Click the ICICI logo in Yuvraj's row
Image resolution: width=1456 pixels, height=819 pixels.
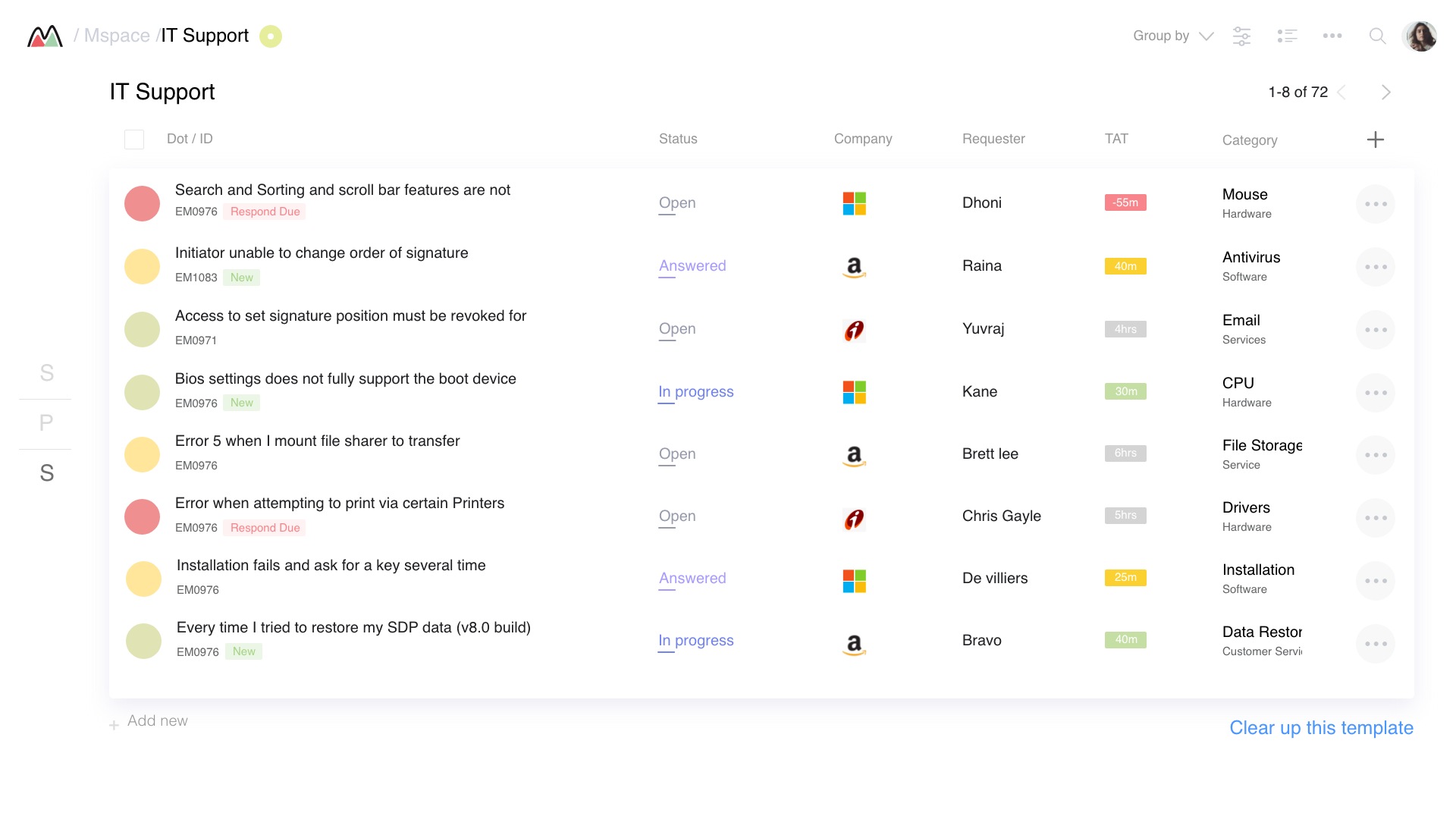855,330
